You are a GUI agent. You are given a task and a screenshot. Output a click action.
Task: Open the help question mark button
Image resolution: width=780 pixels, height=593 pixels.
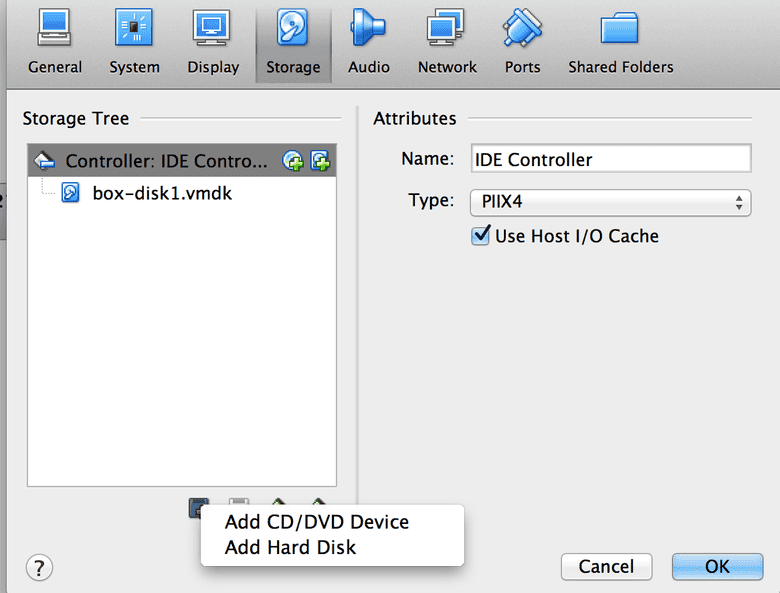click(x=39, y=568)
